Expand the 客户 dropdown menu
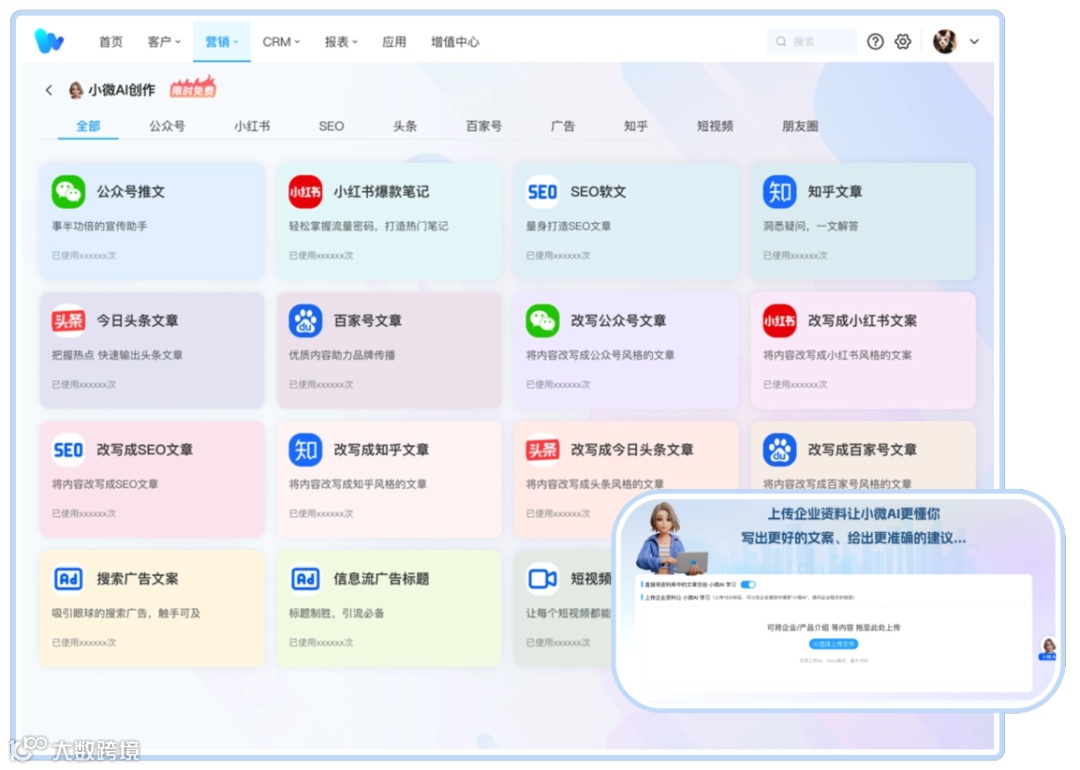1080x770 pixels. click(x=164, y=42)
